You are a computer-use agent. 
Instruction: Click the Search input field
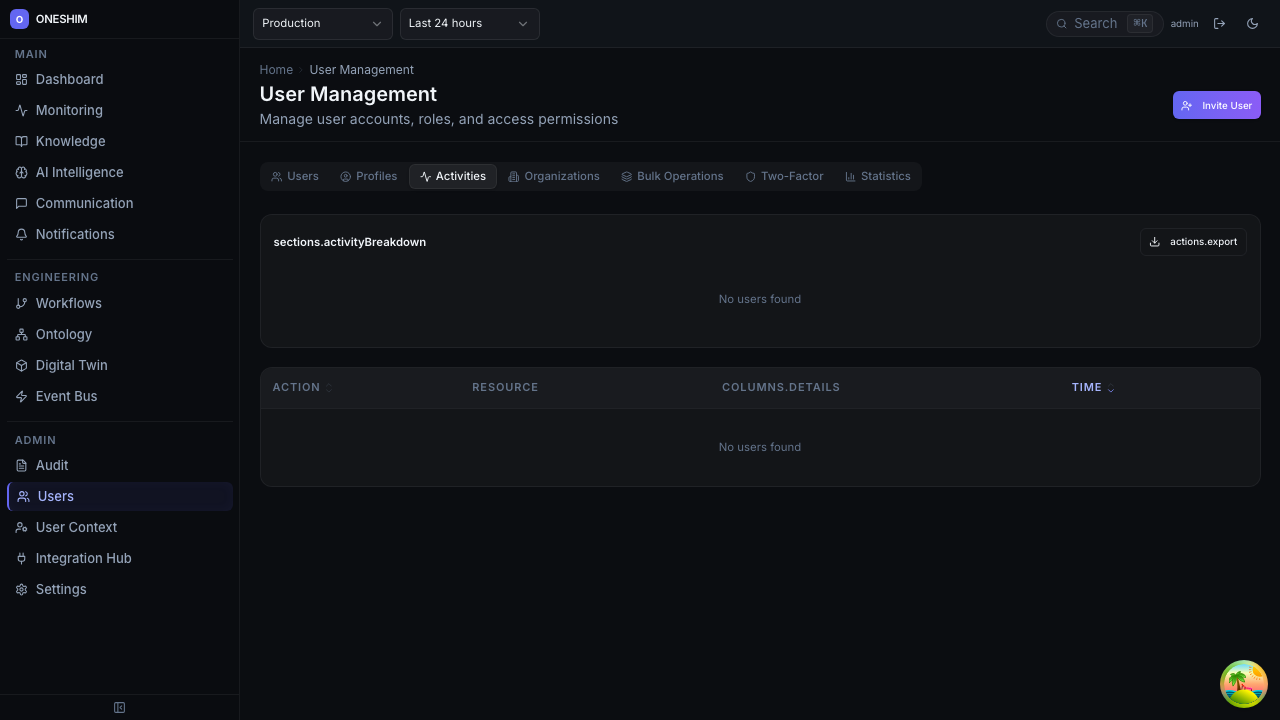(x=1095, y=23)
